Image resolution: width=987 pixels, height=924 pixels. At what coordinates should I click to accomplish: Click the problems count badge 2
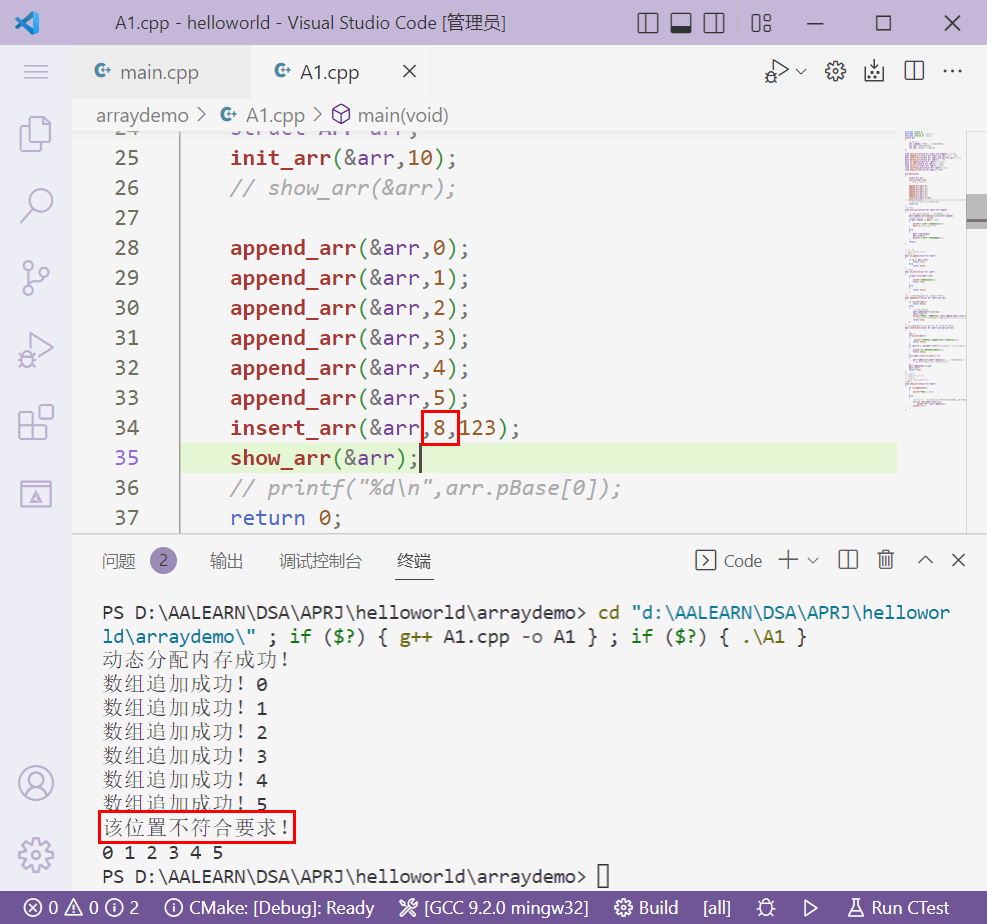click(163, 560)
